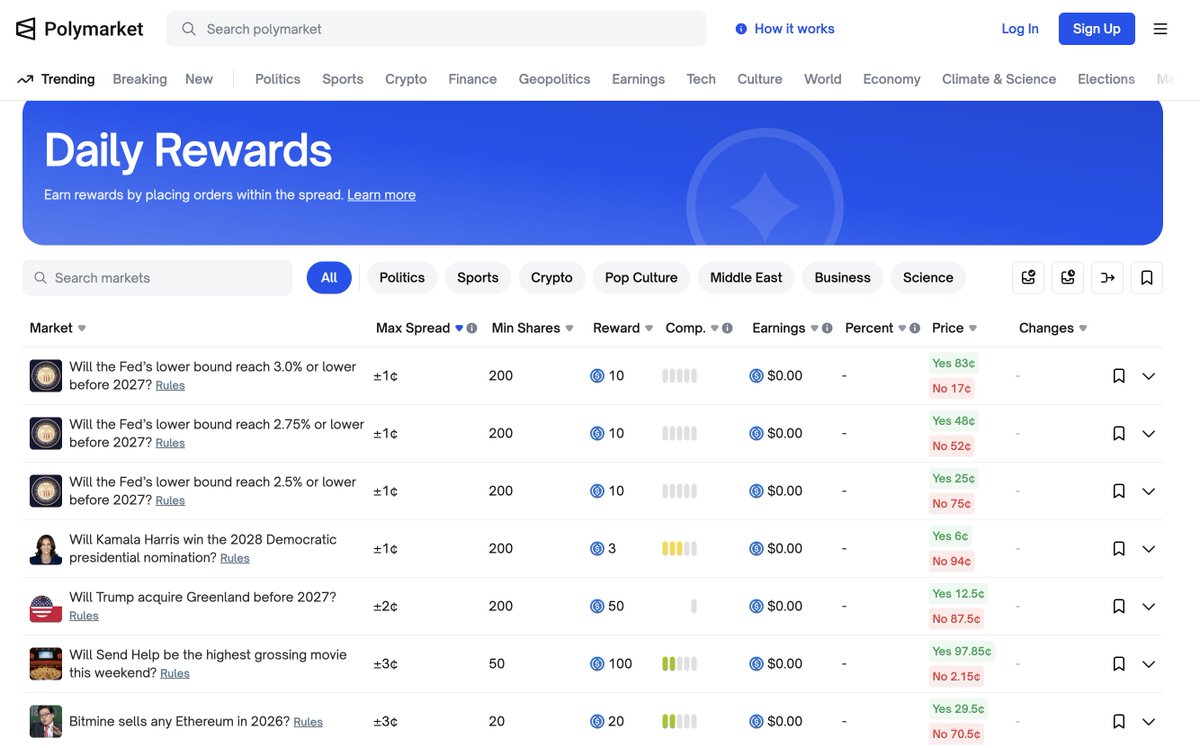
Task: Click the inbox icon with clock badge
Action: [x=1068, y=277]
